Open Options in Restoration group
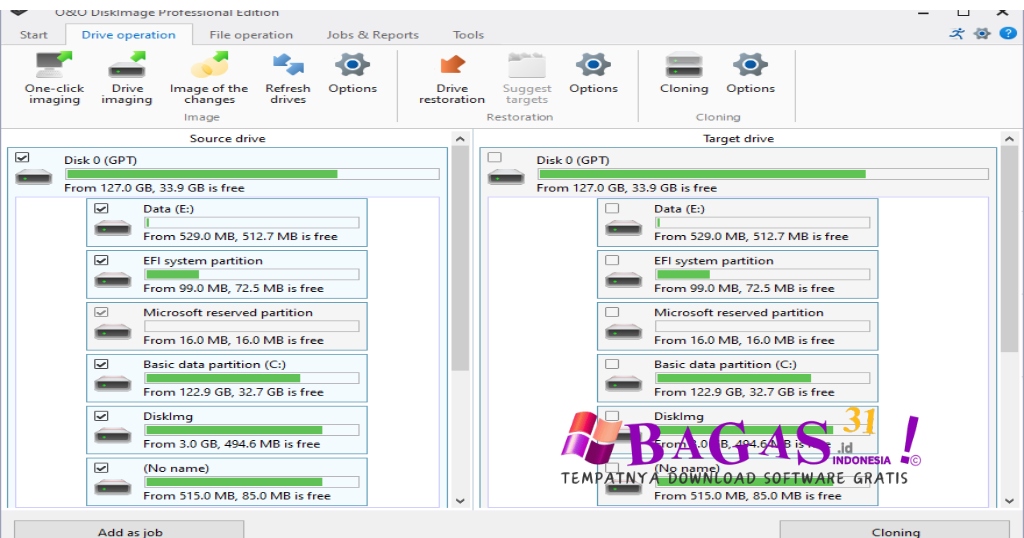This screenshot has width=1024, height=538. (593, 73)
